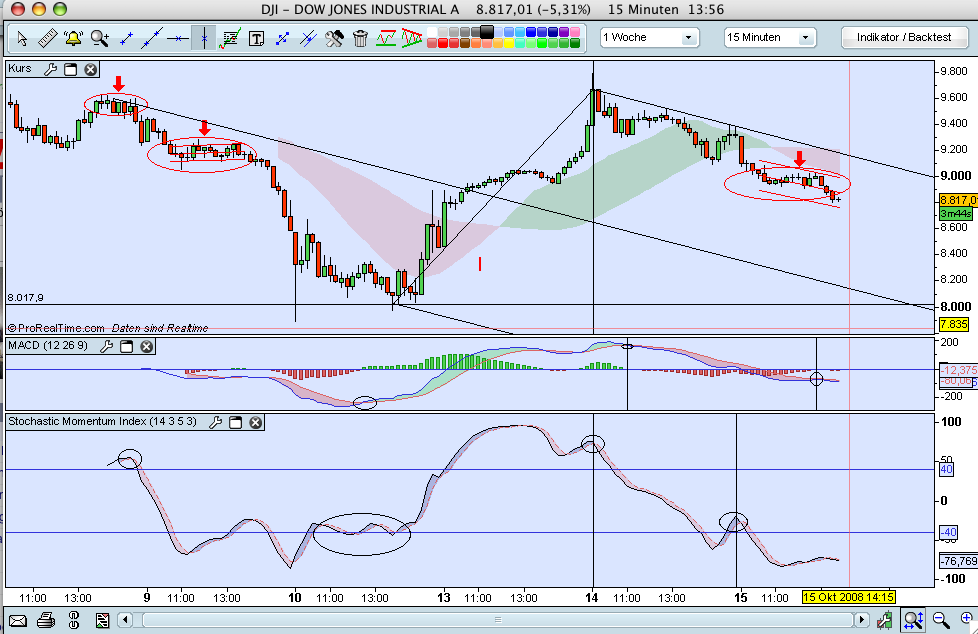Click the yellow '7.835' price label
This screenshot has width=978, height=634.
click(954, 324)
